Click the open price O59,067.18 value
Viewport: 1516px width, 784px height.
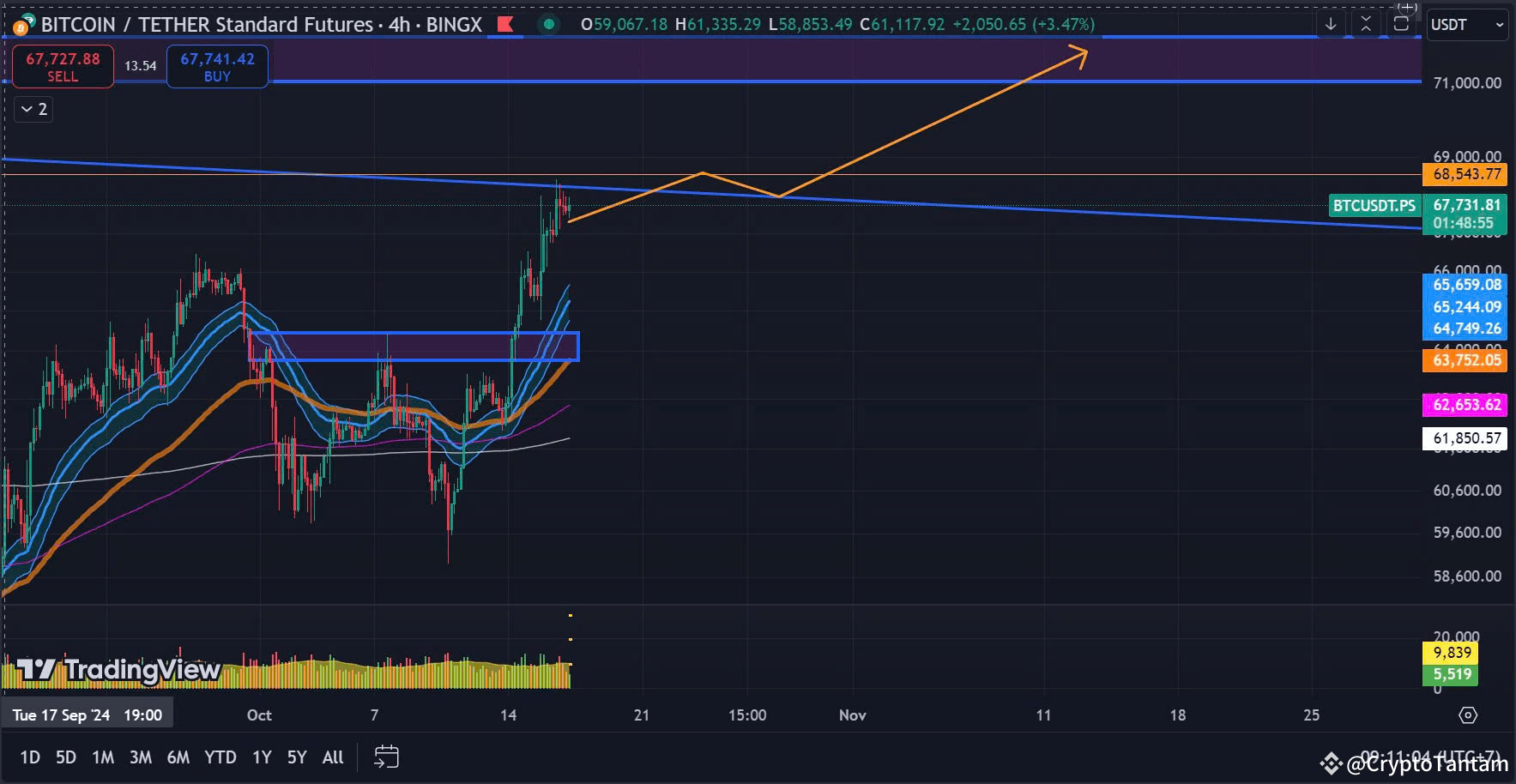click(x=624, y=24)
